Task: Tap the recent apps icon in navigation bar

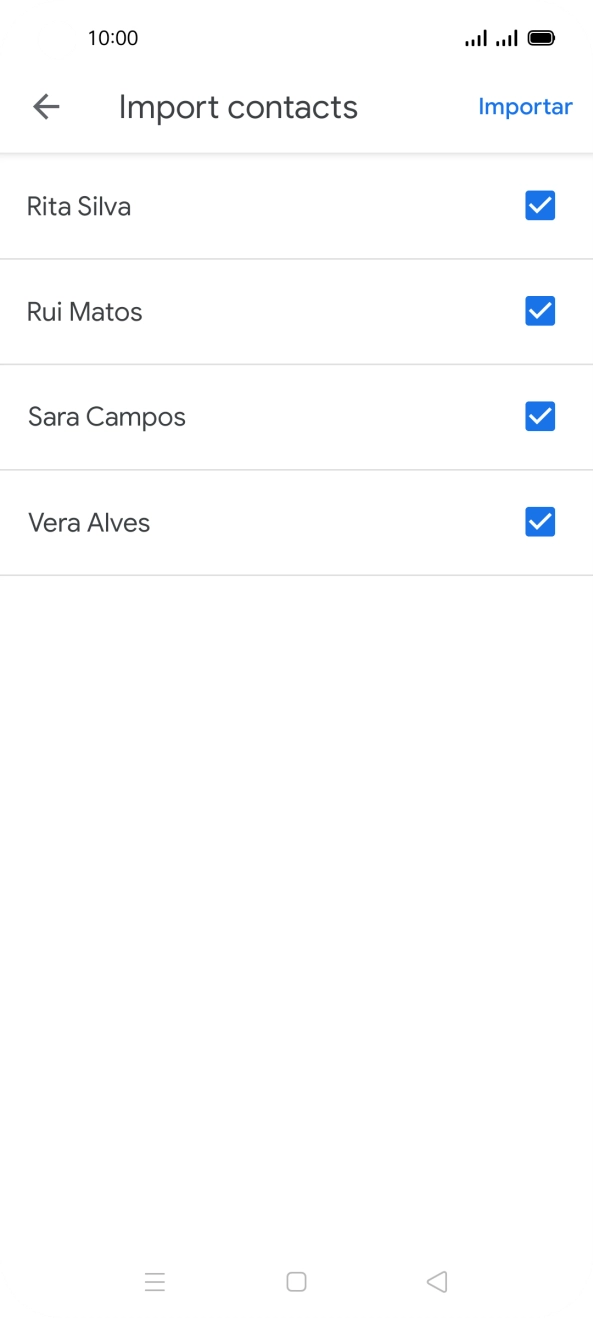Action: 155,1281
